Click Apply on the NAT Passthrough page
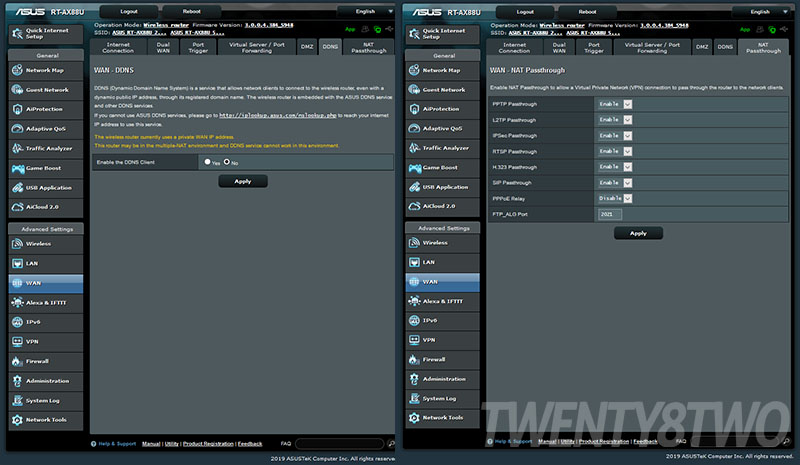Screen dimensions: 800x465 pos(638,233)
